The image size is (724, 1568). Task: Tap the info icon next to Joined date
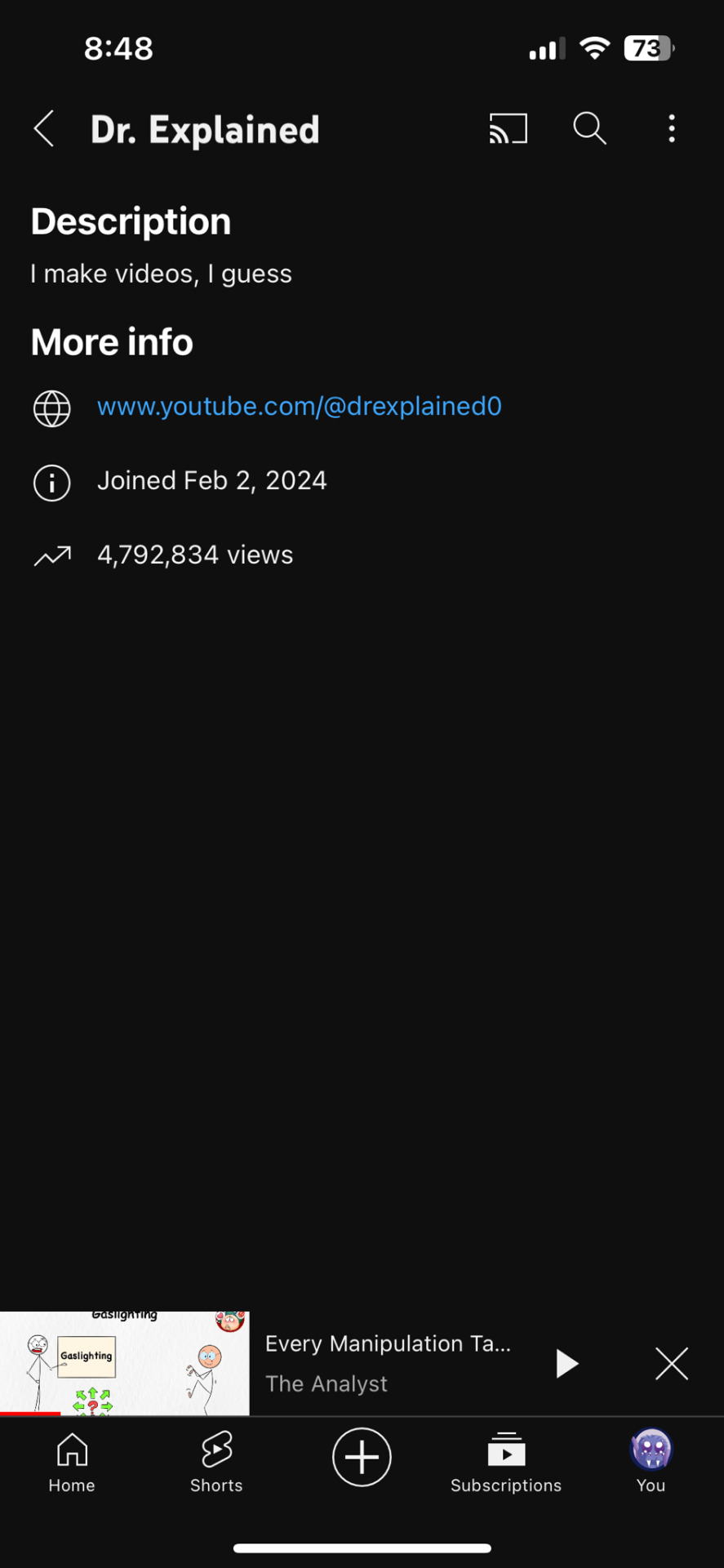(51, 483)
